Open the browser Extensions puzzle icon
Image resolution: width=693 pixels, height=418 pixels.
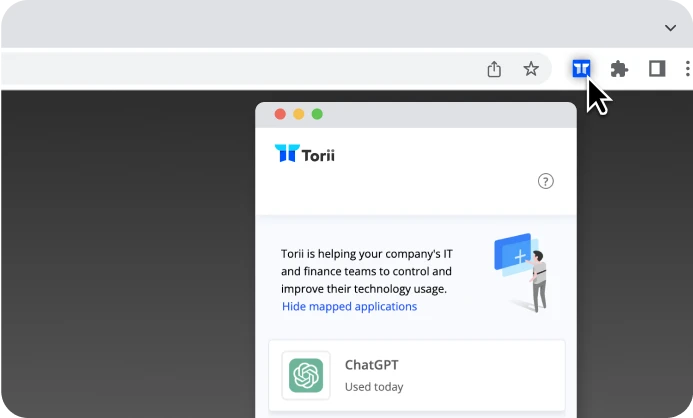[x=619, y=69]
